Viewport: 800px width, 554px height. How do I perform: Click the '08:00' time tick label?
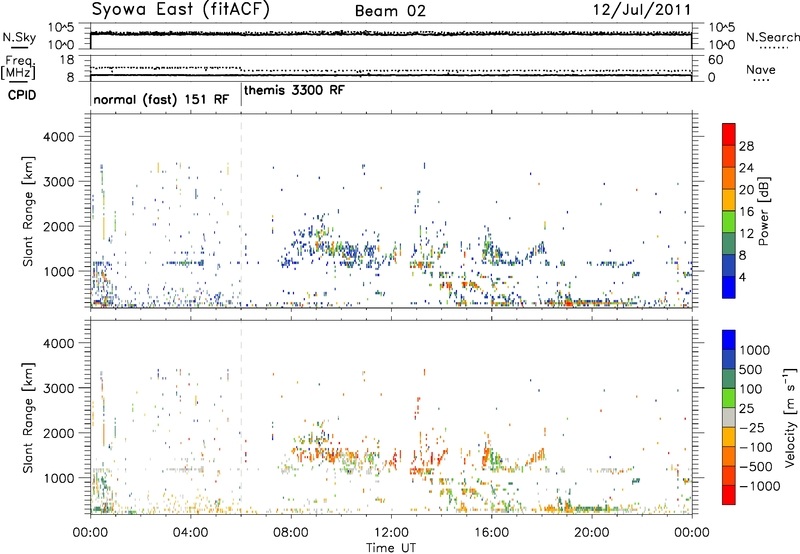click(x=290, y=533)
